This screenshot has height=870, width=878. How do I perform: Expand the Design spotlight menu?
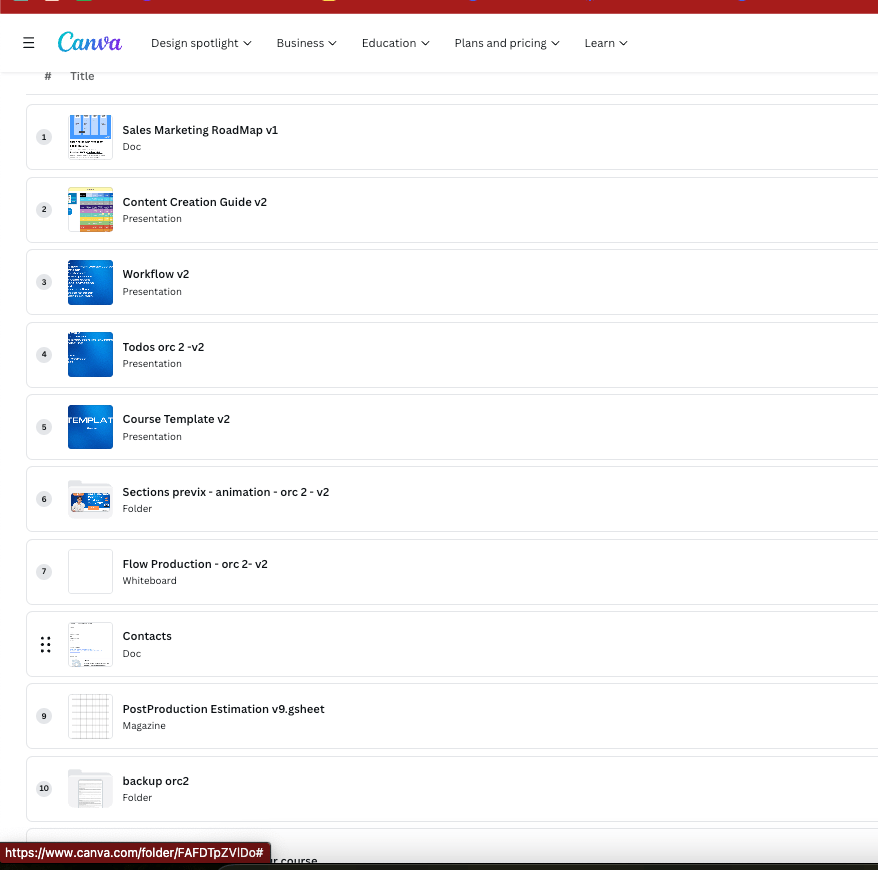click(201, 43)
